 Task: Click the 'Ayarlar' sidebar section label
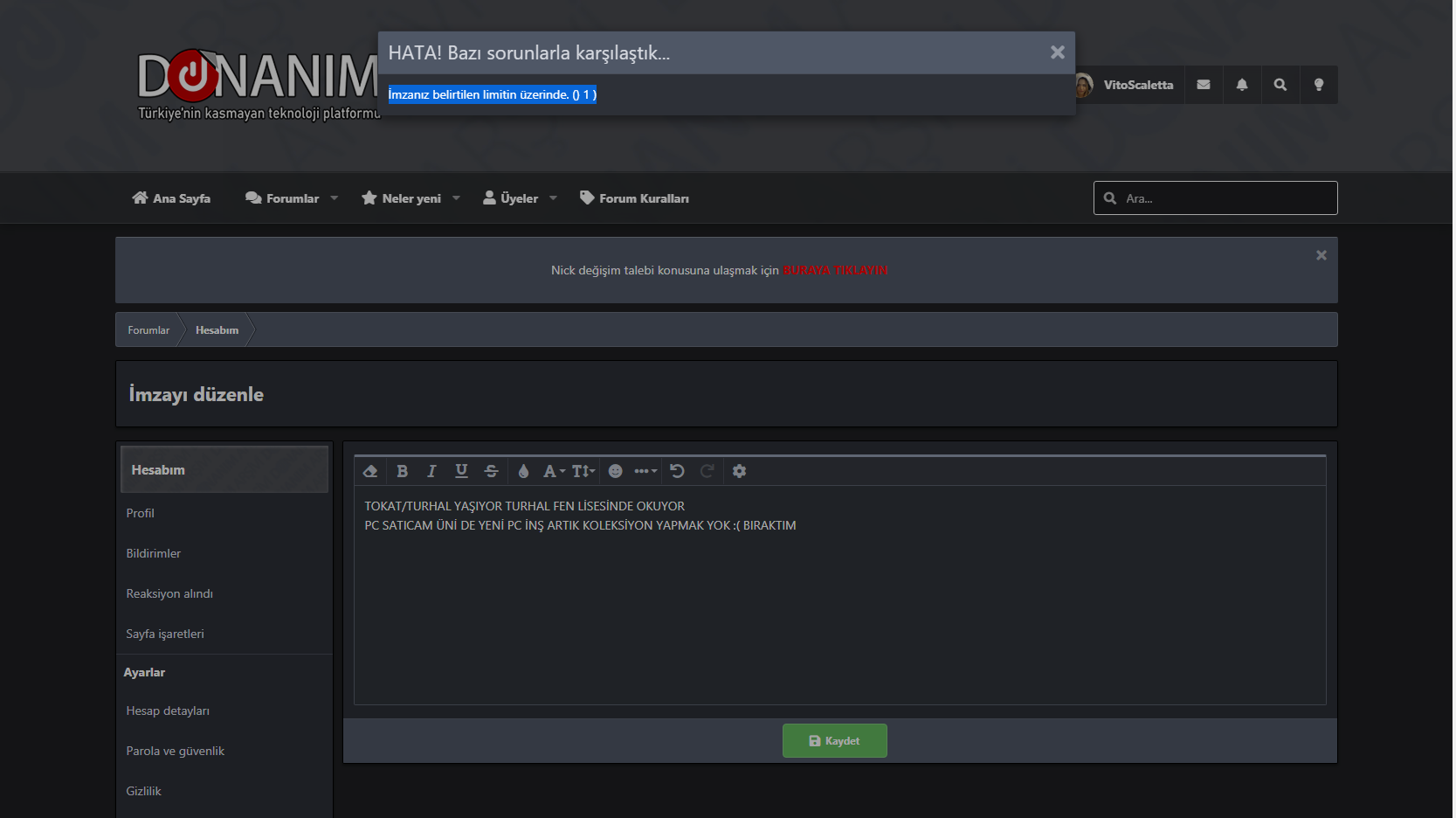tap(144, 672)
